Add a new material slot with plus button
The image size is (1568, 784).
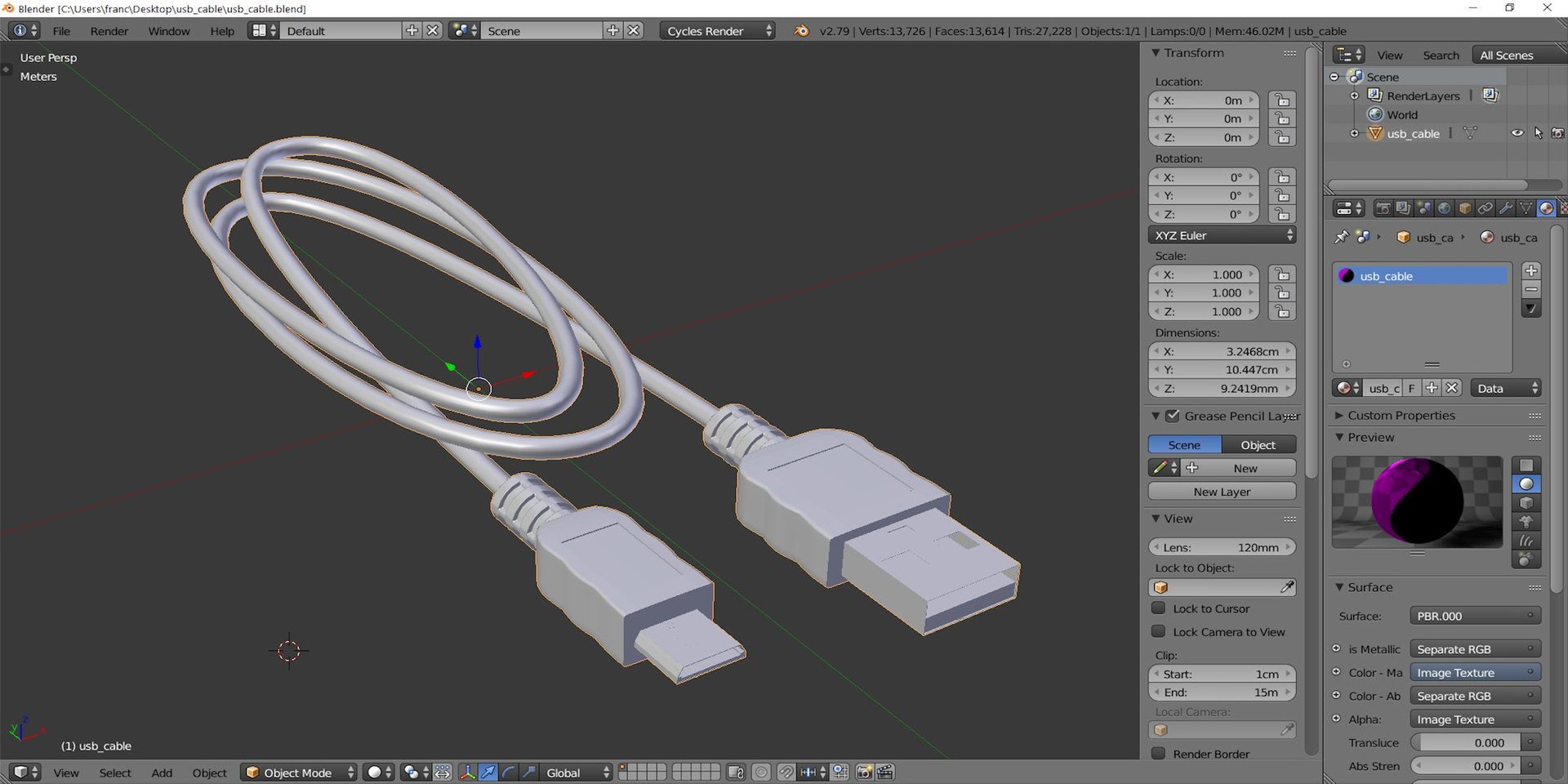point(1531,271)
